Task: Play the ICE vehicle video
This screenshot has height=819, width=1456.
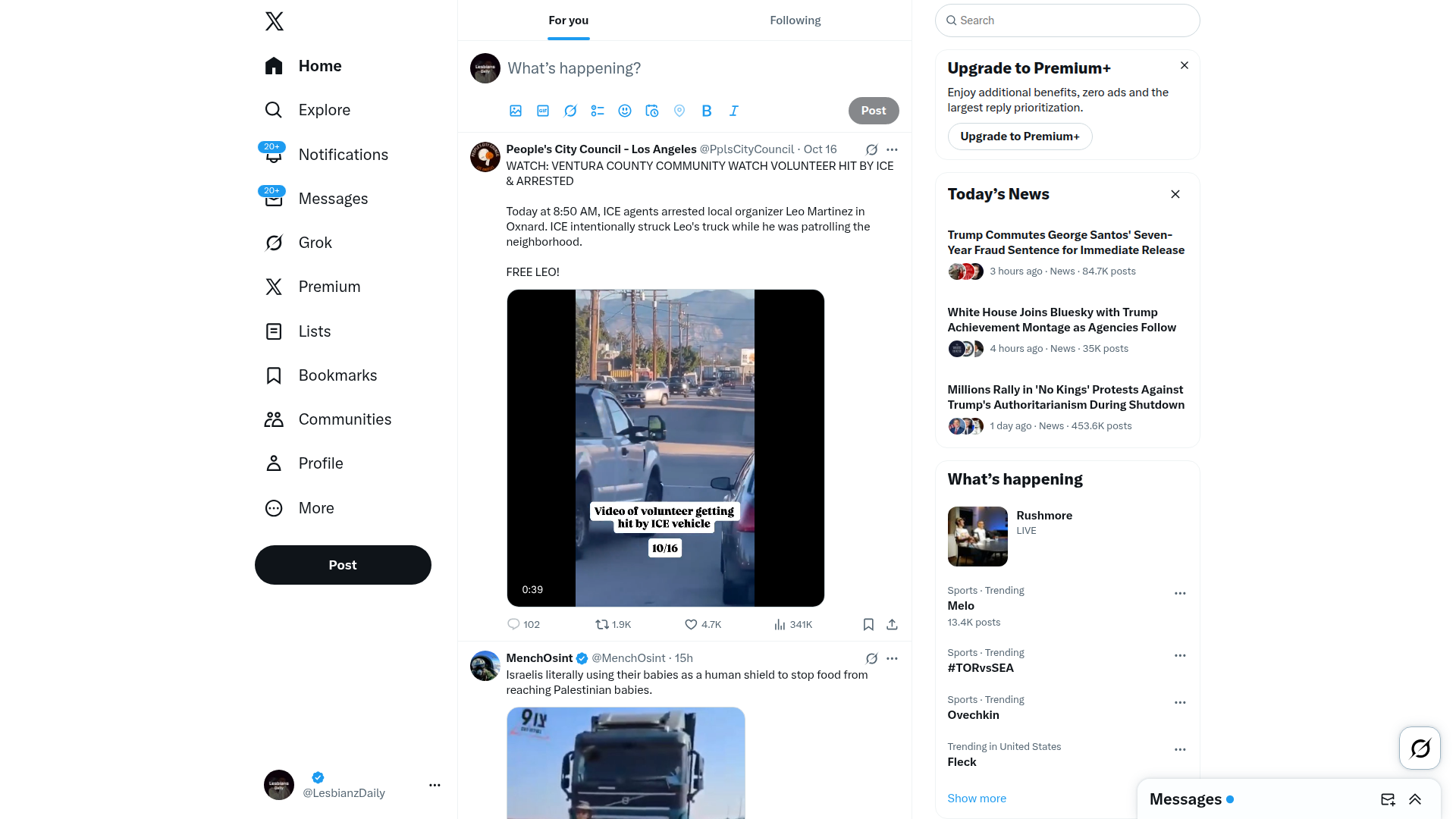Action: click(x=665, y=448)
